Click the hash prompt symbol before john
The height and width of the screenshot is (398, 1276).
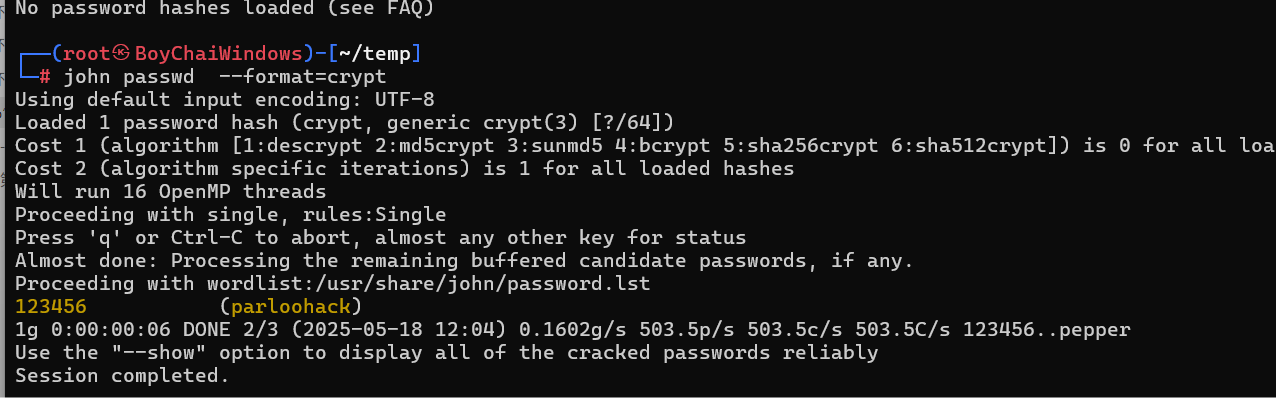pyautogui.click(x=44, y=77)
